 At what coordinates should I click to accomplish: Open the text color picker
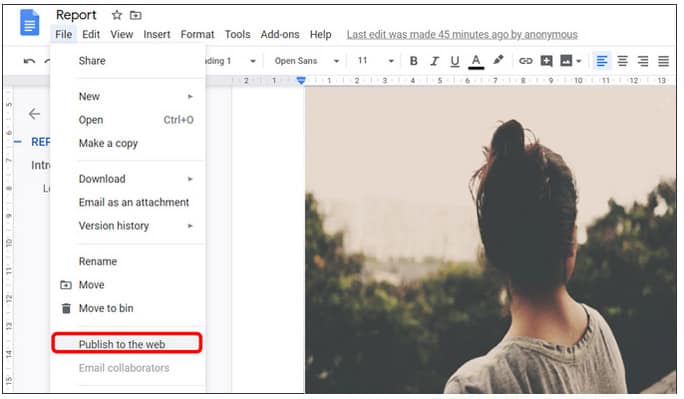coord(476,61)
